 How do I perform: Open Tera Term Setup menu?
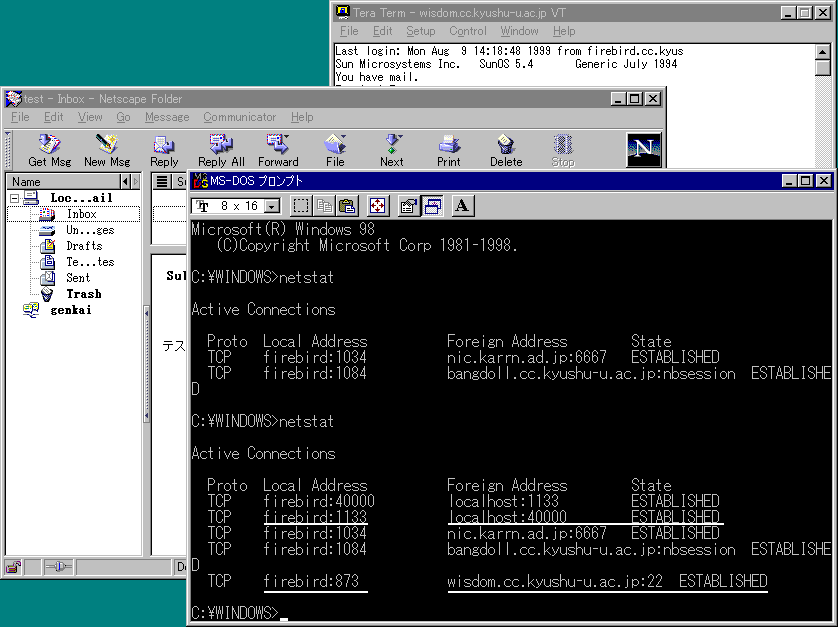point(420,31)
